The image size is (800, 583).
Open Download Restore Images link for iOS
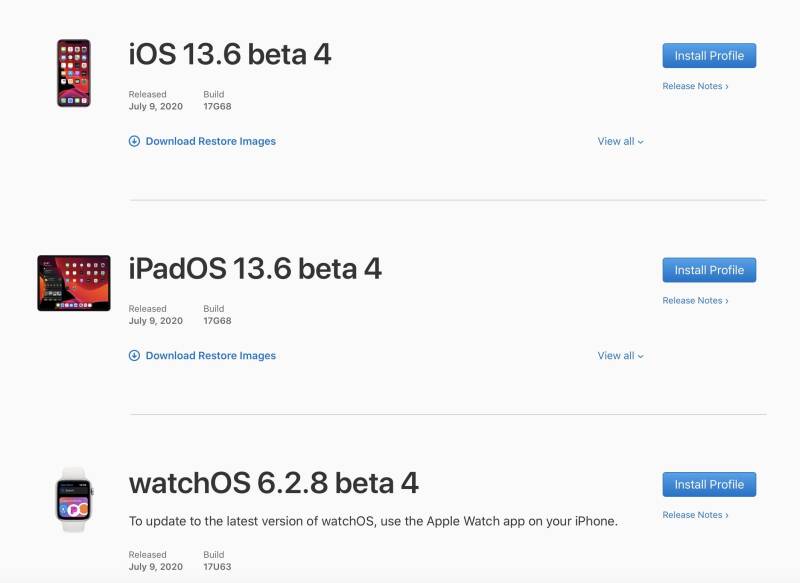(211, 141)
